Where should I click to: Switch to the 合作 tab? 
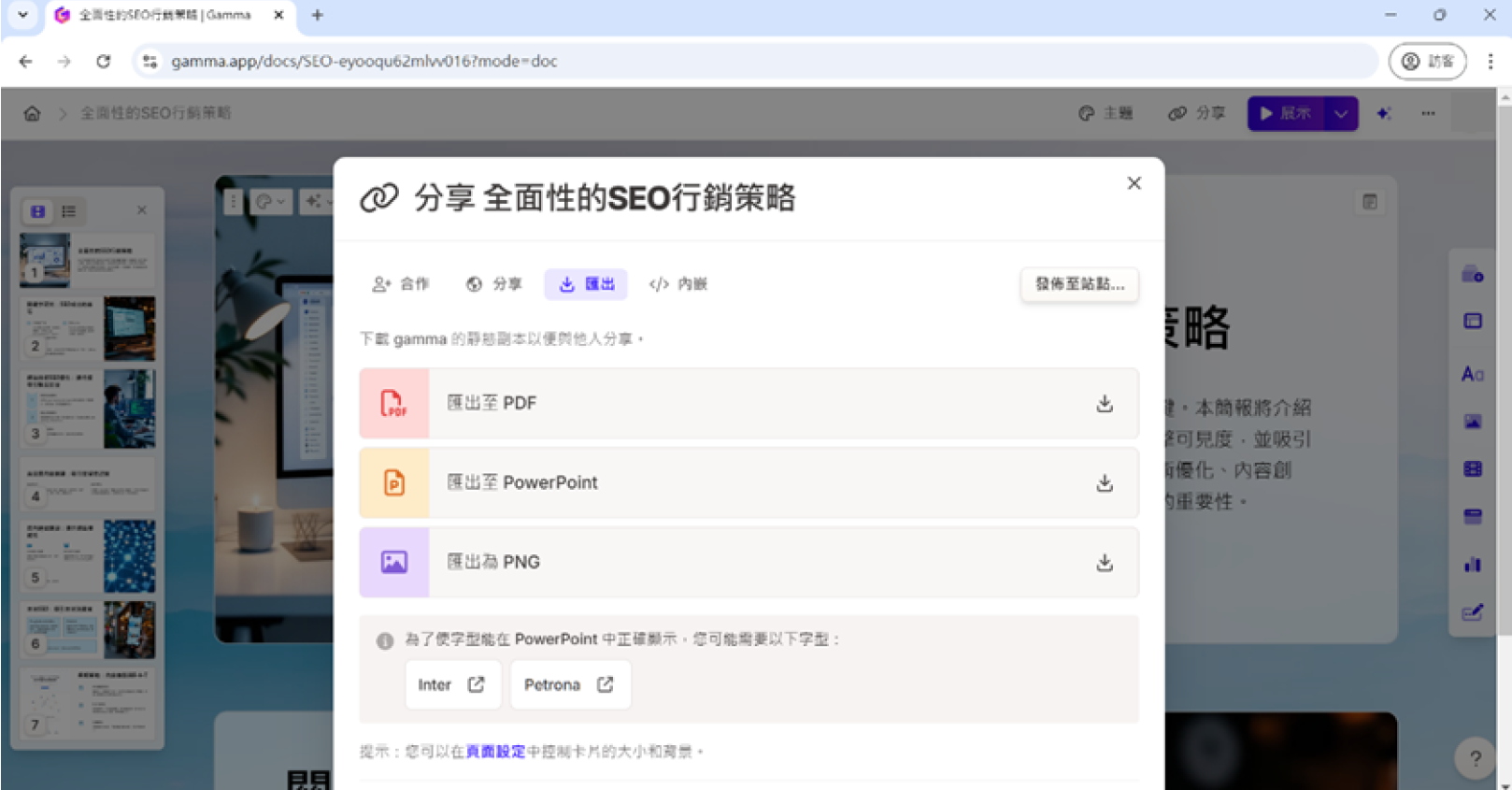[x=401, y=284]
